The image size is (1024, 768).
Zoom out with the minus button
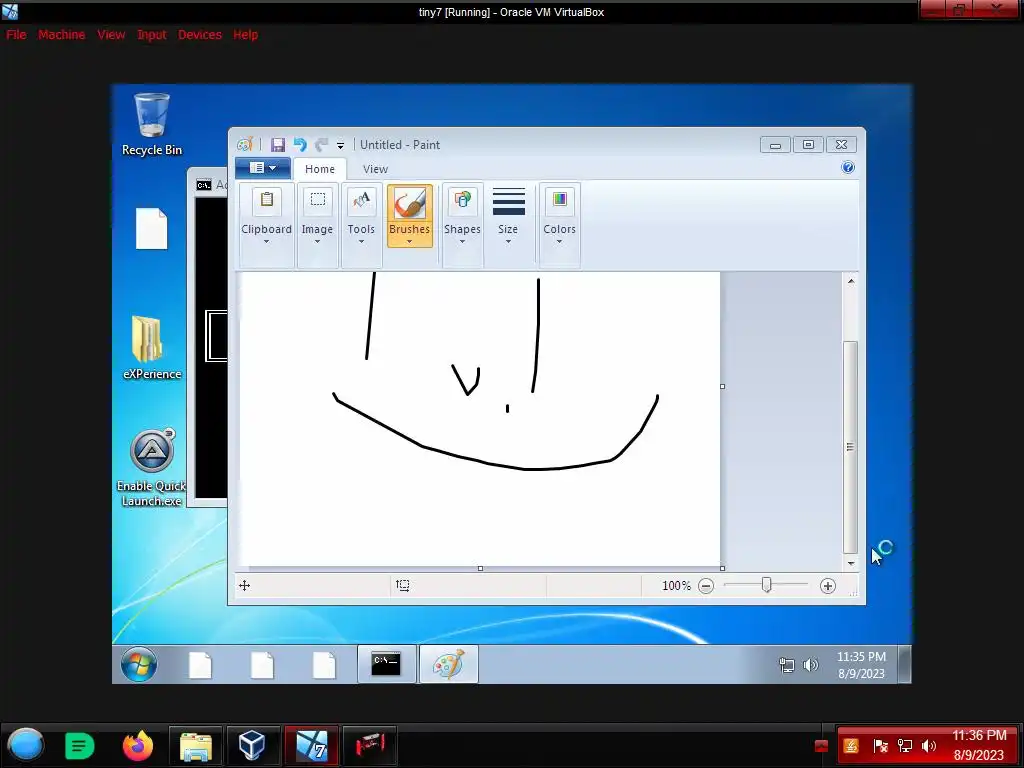tap(706, 586)
